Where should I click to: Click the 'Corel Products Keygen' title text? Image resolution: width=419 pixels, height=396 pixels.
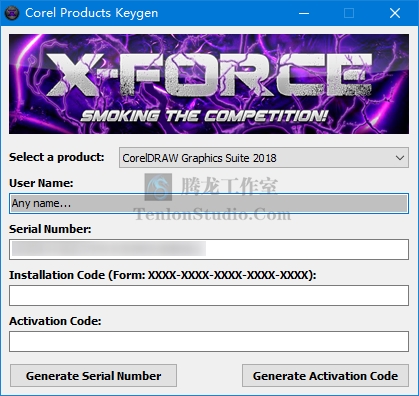click(92, 13)
